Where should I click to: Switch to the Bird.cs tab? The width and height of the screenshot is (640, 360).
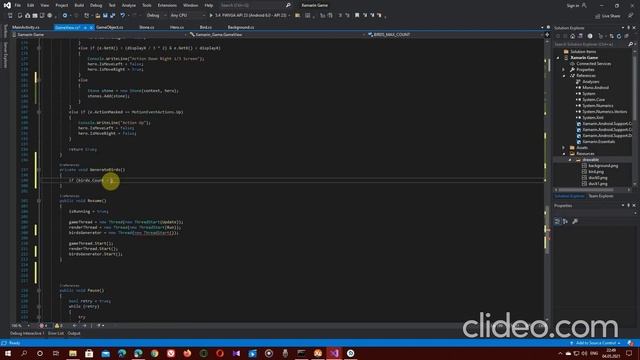click(x=205, y=27)
